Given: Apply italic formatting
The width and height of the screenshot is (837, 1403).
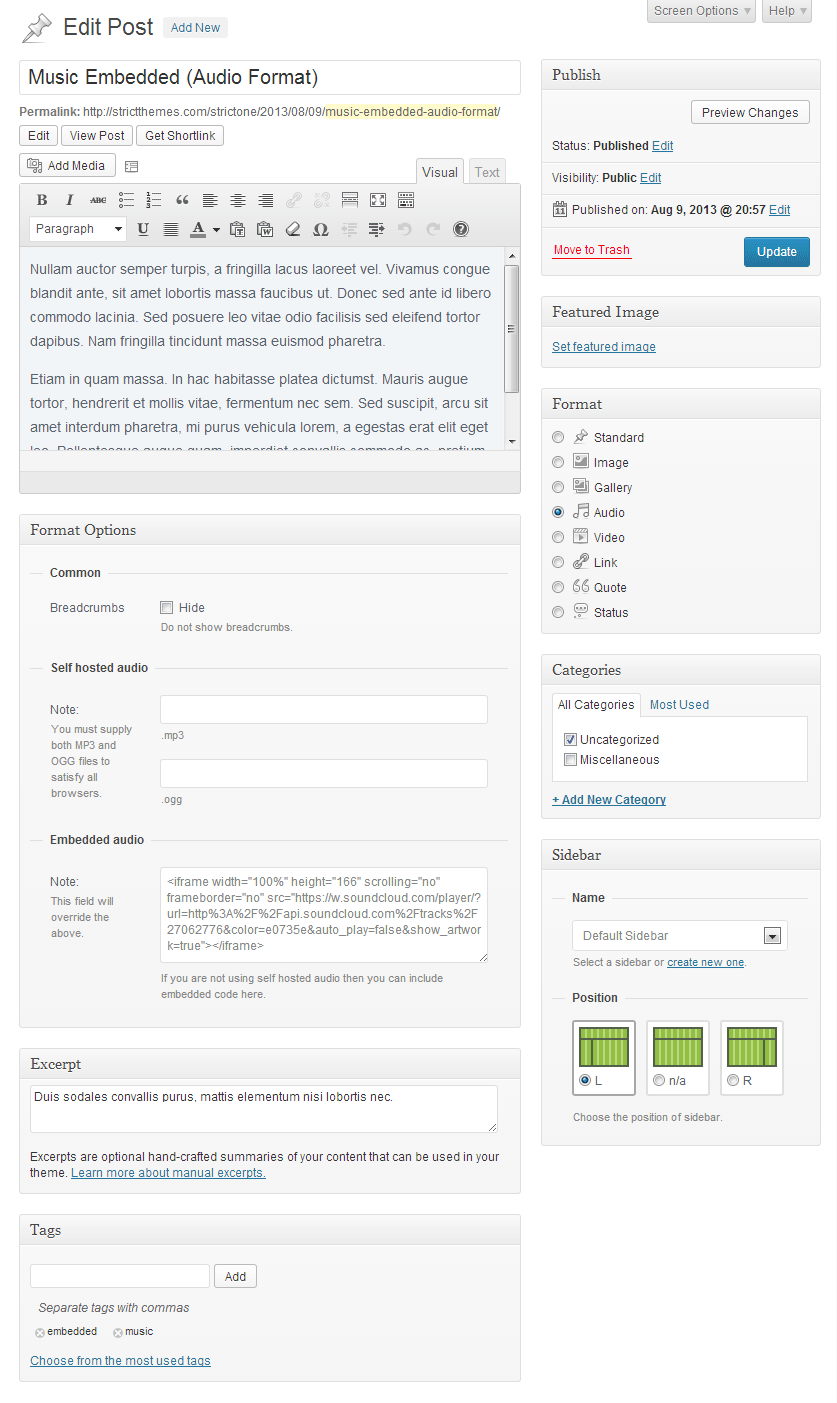Looking at the screenshot, I should coord(70,200).
